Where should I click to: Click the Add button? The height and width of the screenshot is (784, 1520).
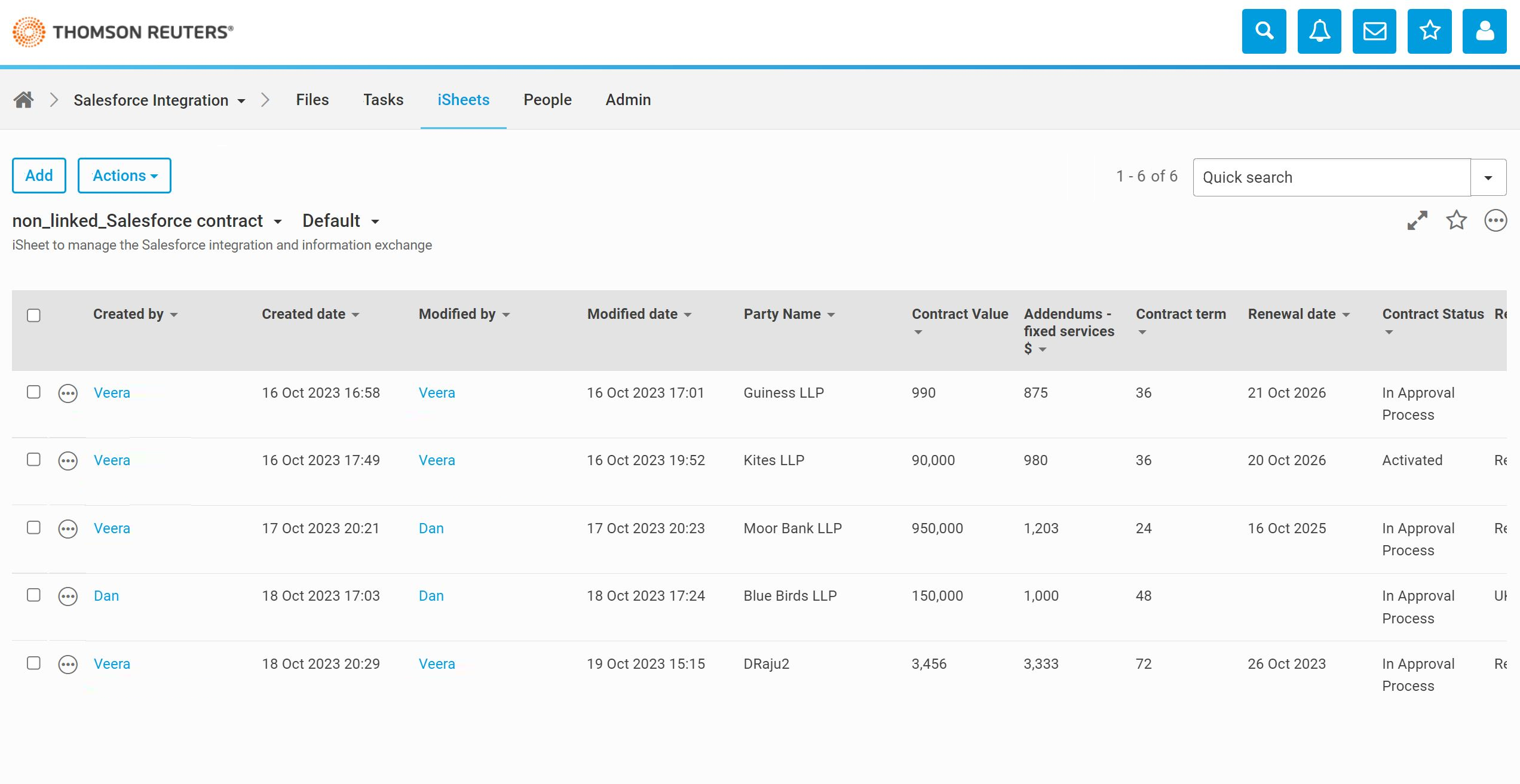coord(39,176)
